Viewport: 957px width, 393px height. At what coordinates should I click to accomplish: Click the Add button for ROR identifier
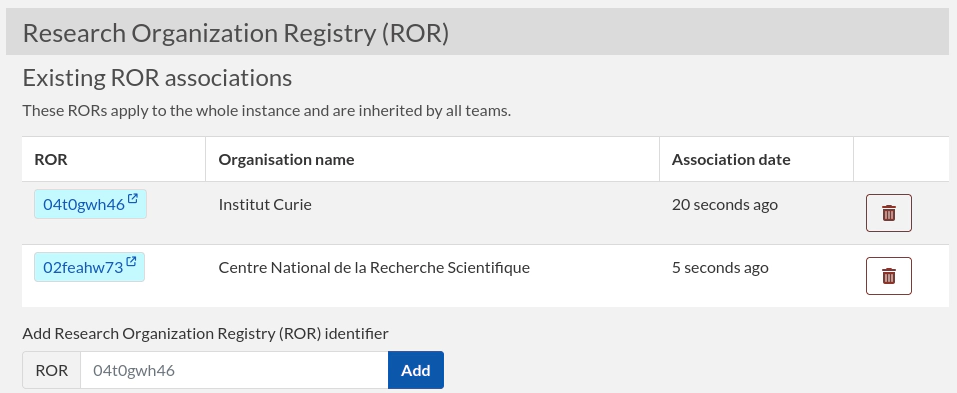tap(416, 370)
